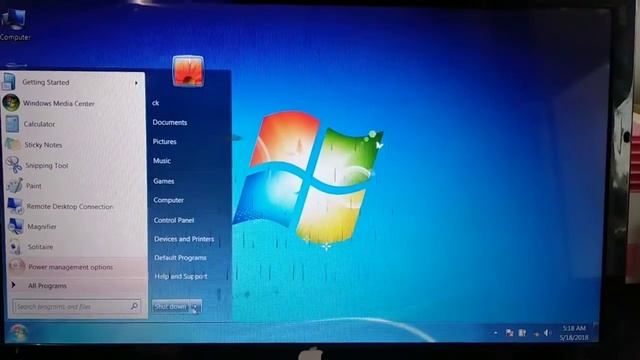This screenshot has height=360, width=640.
Task: Click the volume speaker tray icon
Action: click(547, 333)
